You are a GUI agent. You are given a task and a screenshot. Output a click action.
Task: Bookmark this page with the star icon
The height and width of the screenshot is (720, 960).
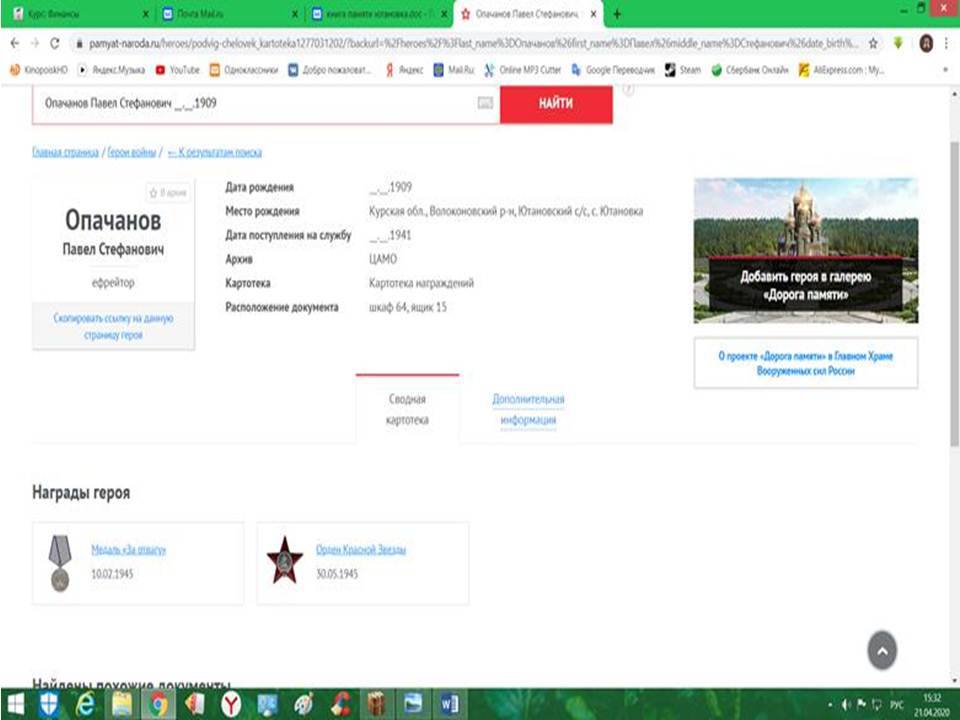tap(873, 43)
